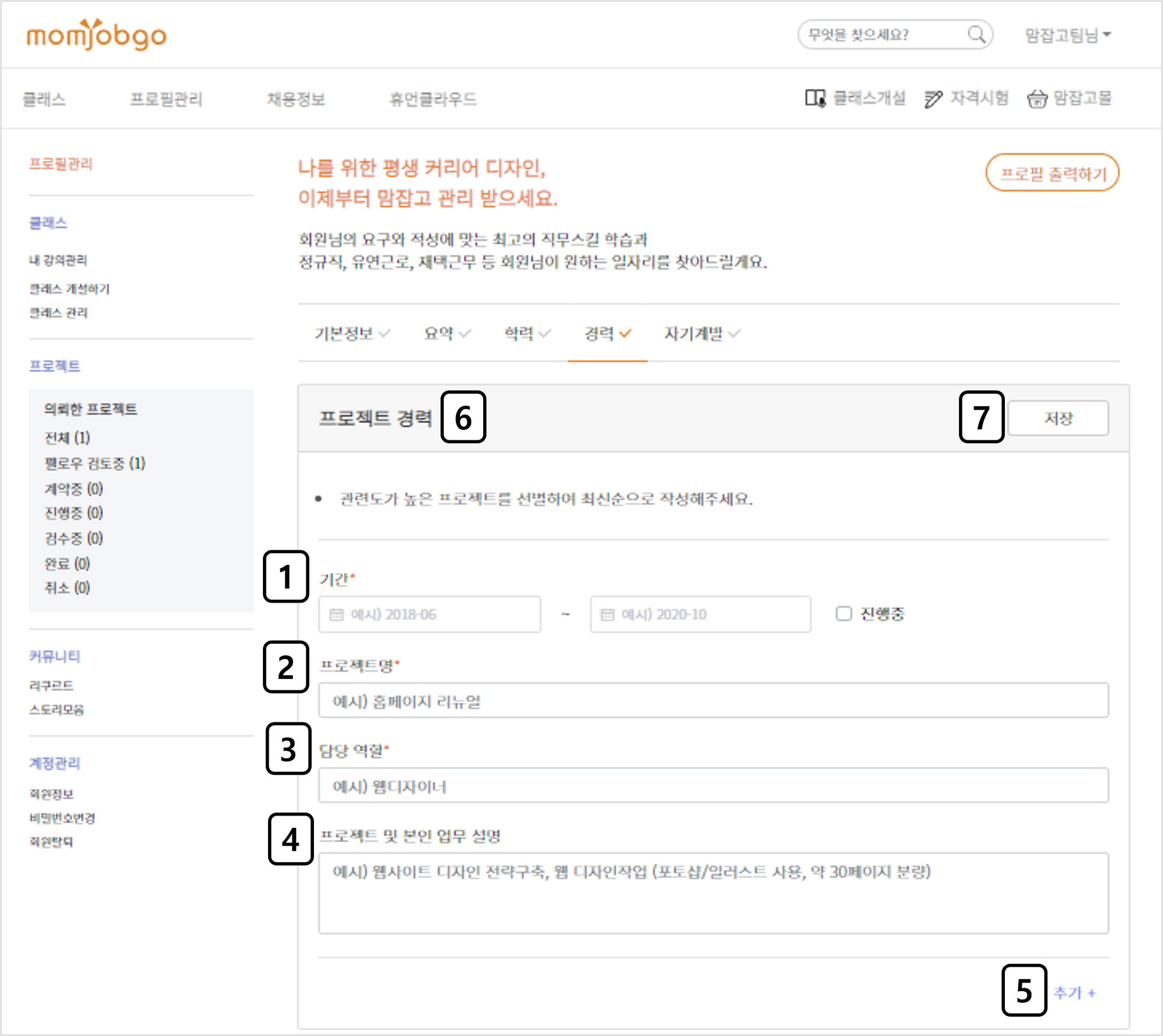
Task: Click the 클래스개설 book icon
Action: (815, 98)
